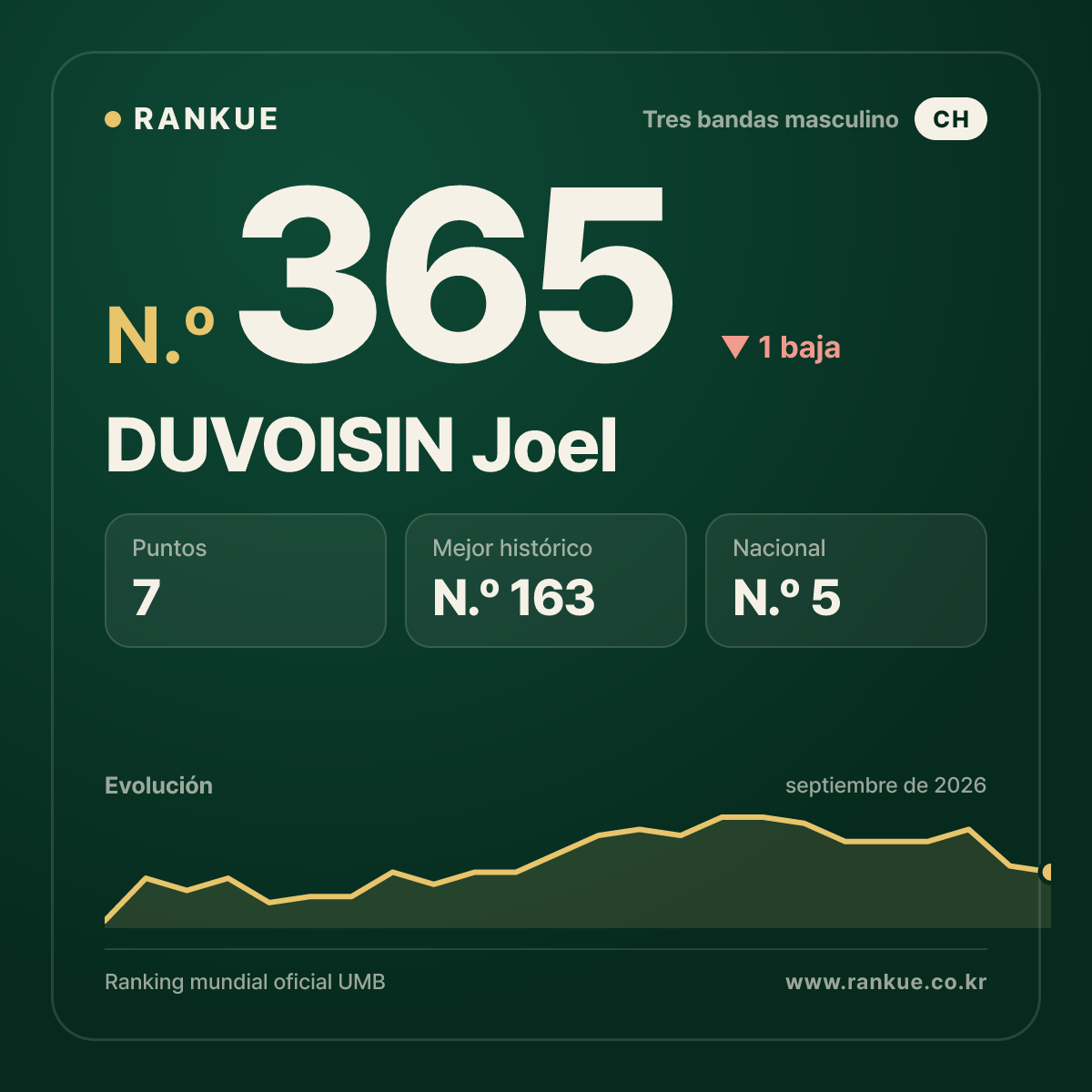Click the yellow 'N.º' prefix
This screenshot has height=1092, width=1092.
[161, 336]
